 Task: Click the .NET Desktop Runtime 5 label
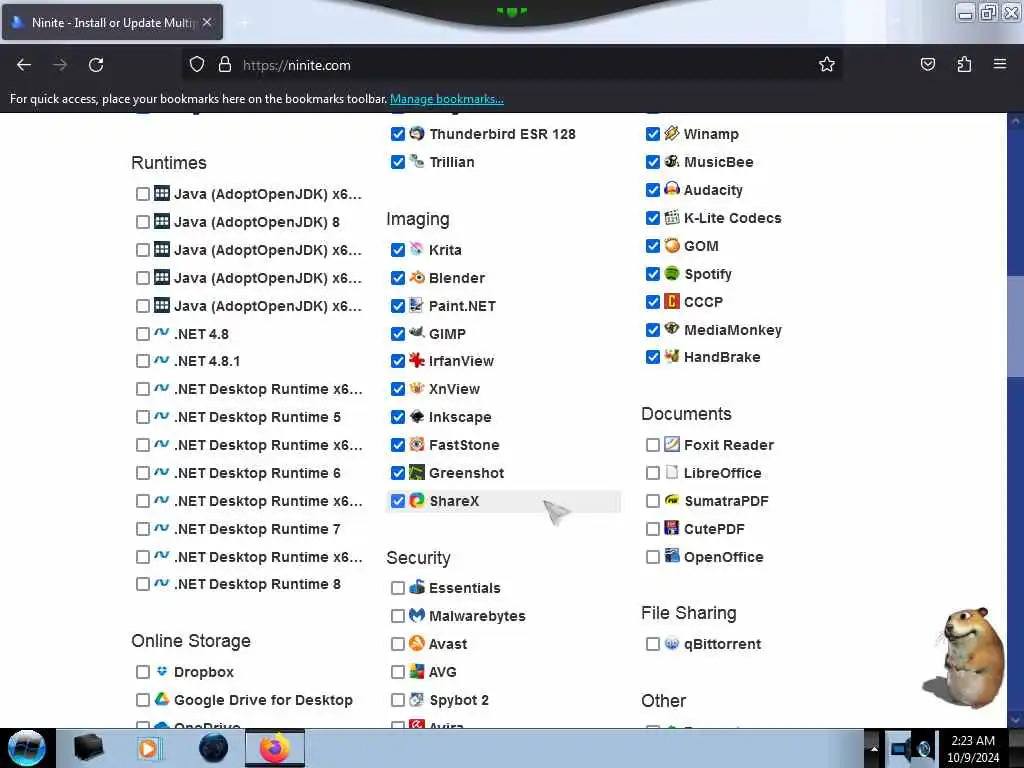pos(257,417)
